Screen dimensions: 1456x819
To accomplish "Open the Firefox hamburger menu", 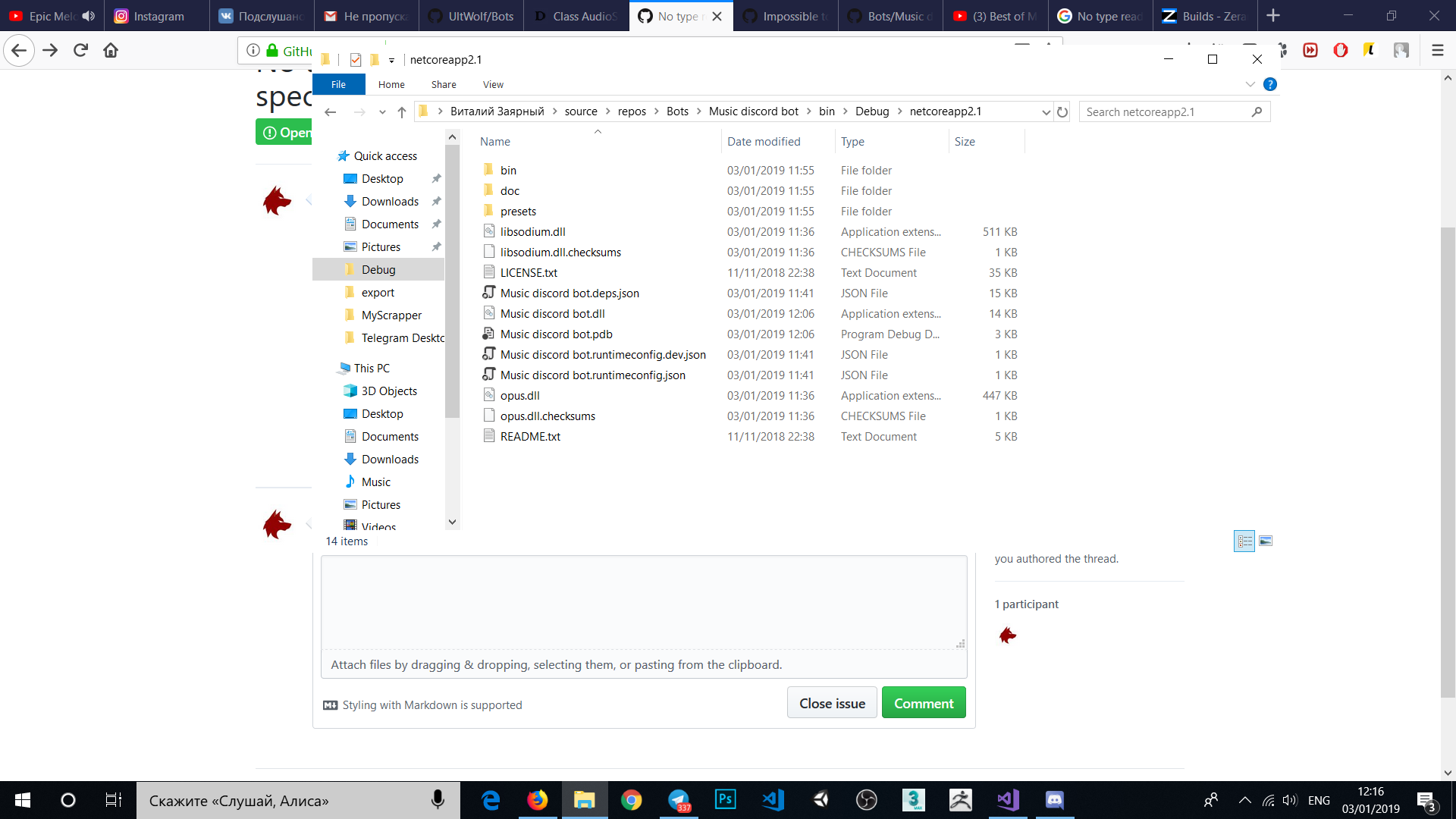I will coord(1437,50).
